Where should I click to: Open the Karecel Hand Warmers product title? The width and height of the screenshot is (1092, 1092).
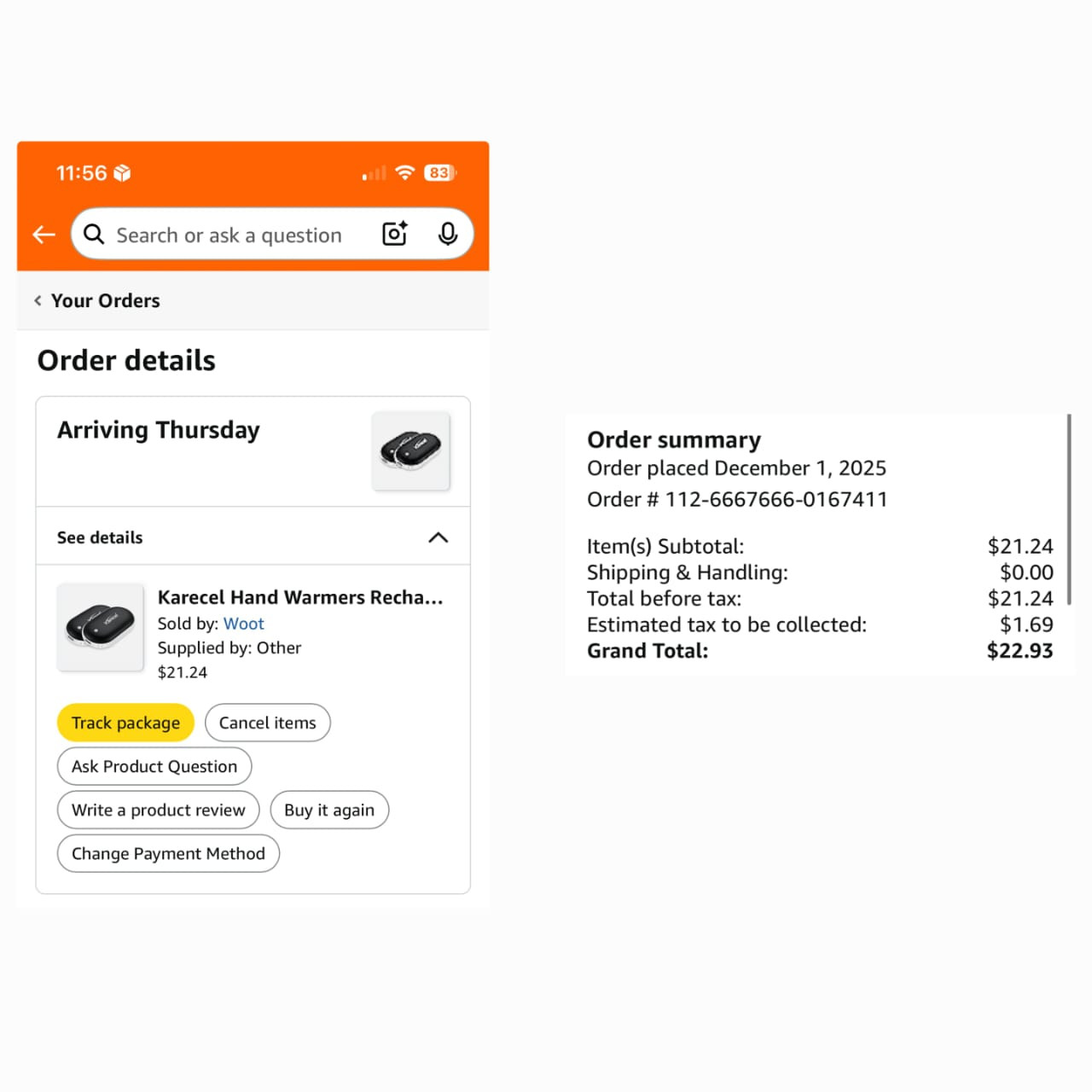click(x=300, y=597)
